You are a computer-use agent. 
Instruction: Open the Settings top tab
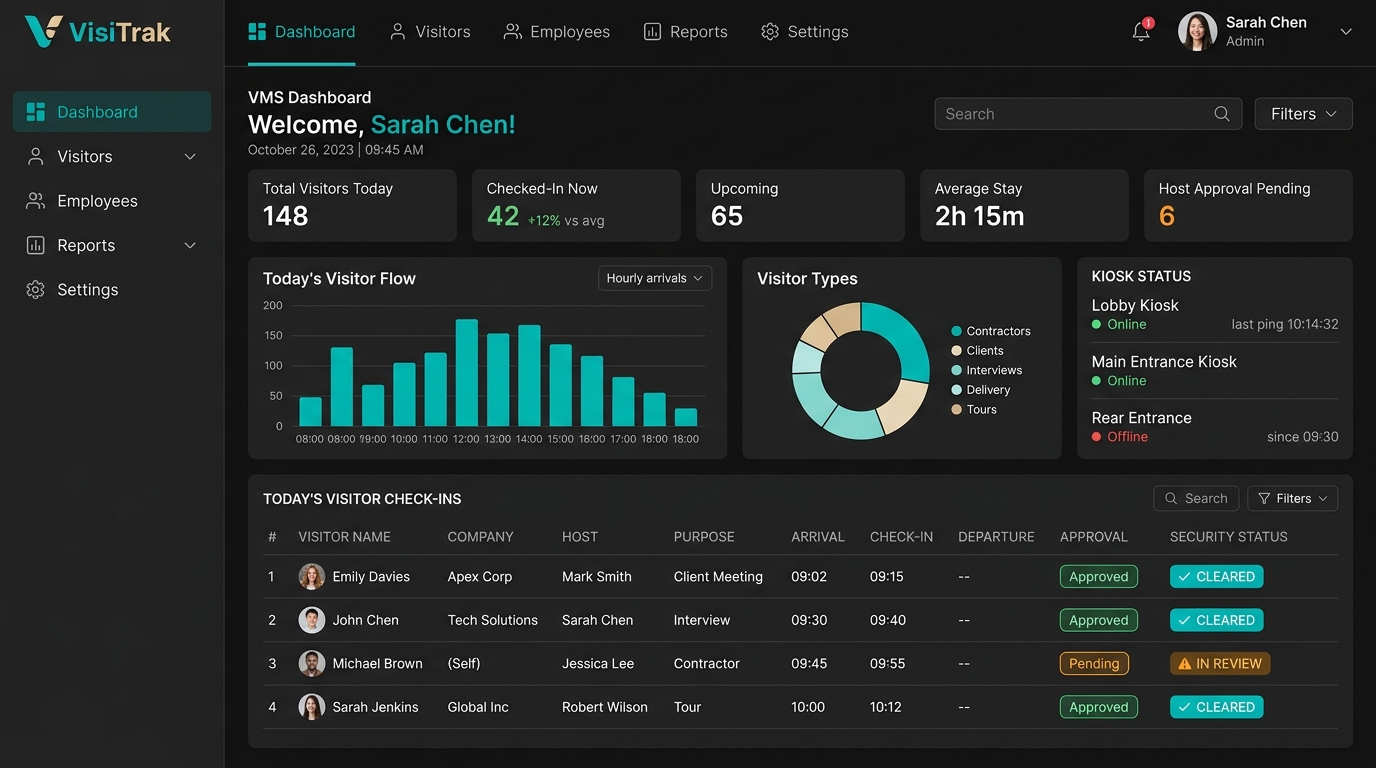805,32
